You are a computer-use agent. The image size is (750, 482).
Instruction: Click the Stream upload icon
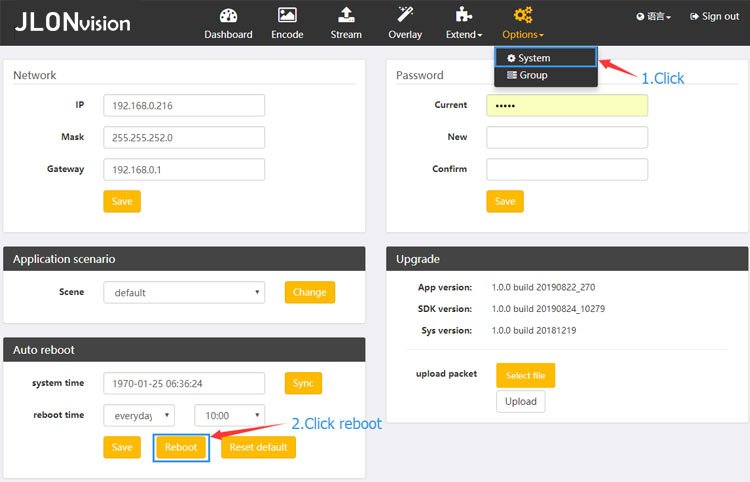(x=346, y=15)
